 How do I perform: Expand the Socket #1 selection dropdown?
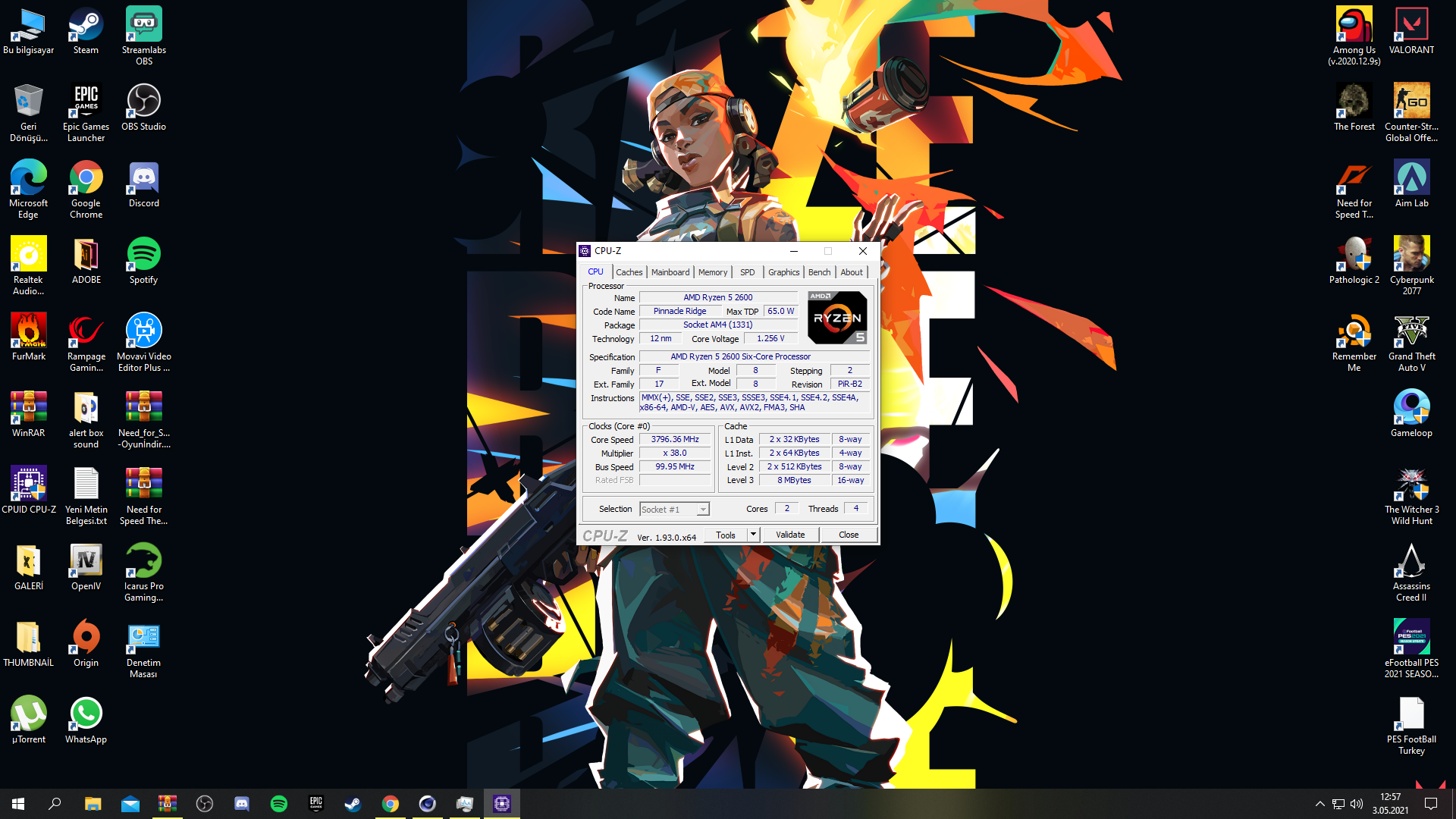coord(703,510)
